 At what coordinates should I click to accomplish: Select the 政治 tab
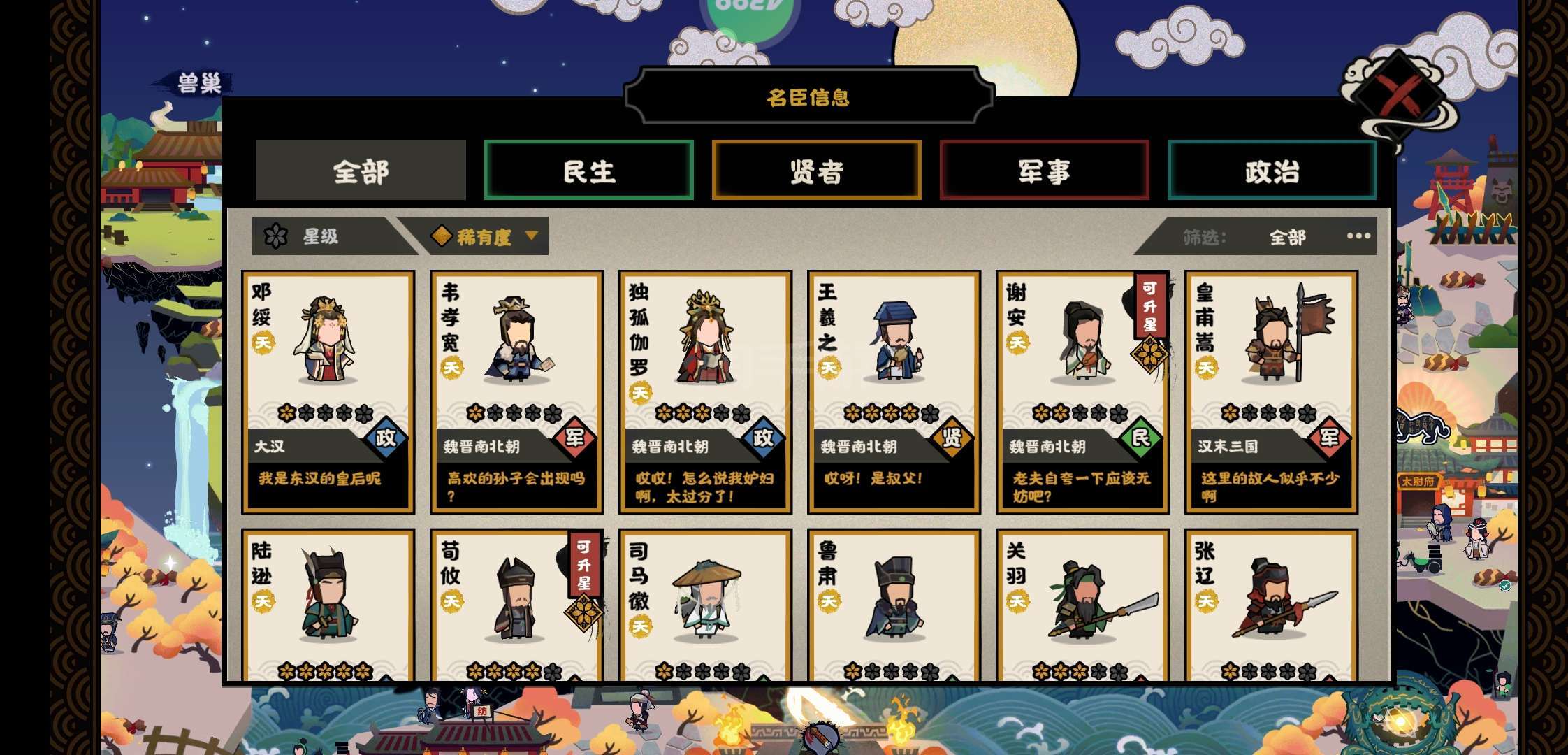click(1272, 171)
